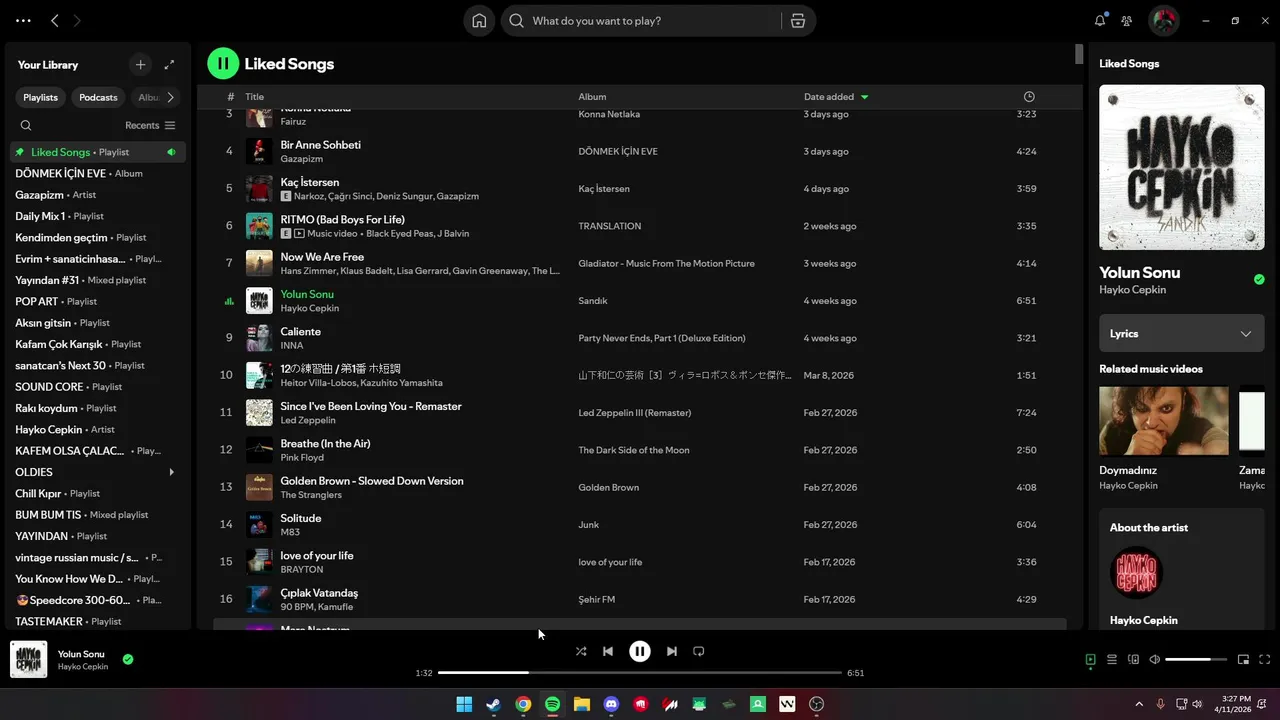Screen dimensions: 1280x720
Task: Open the three-dot app menu
Action: [23, 20]
